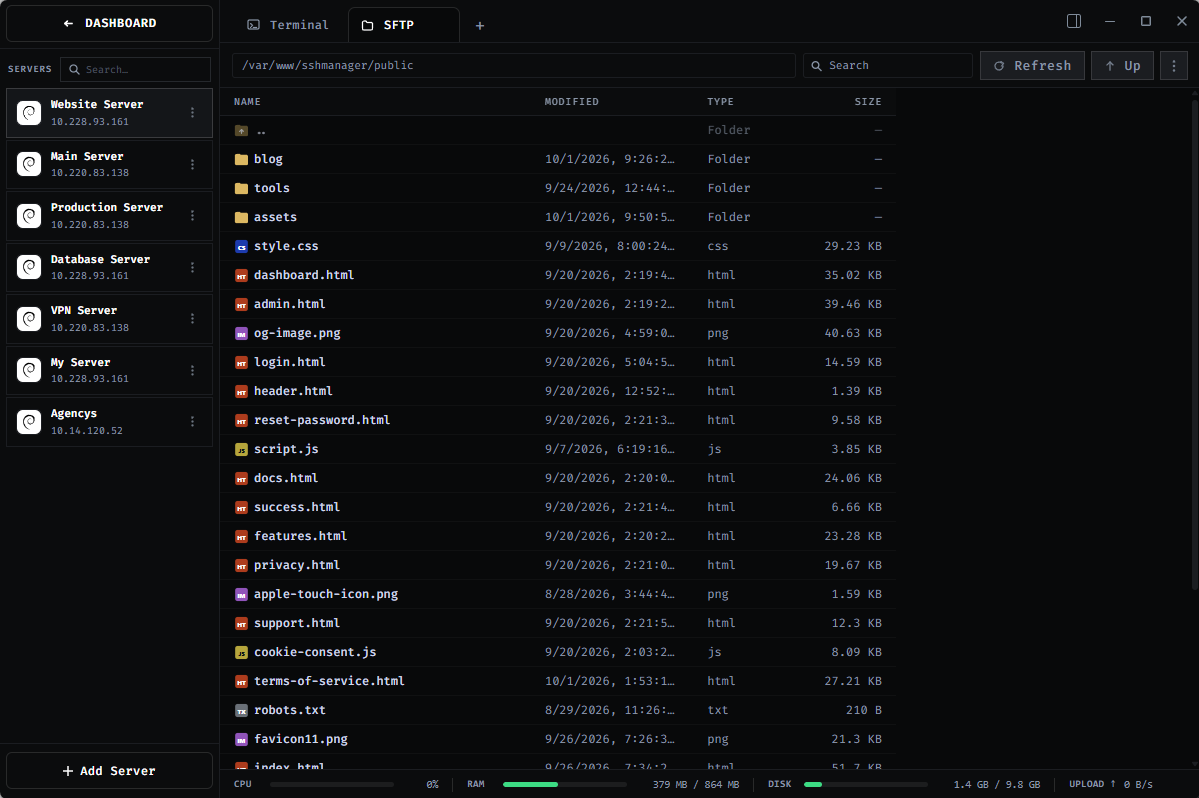
Task: Switch to the Terminal tab
Action: point(288,25)
